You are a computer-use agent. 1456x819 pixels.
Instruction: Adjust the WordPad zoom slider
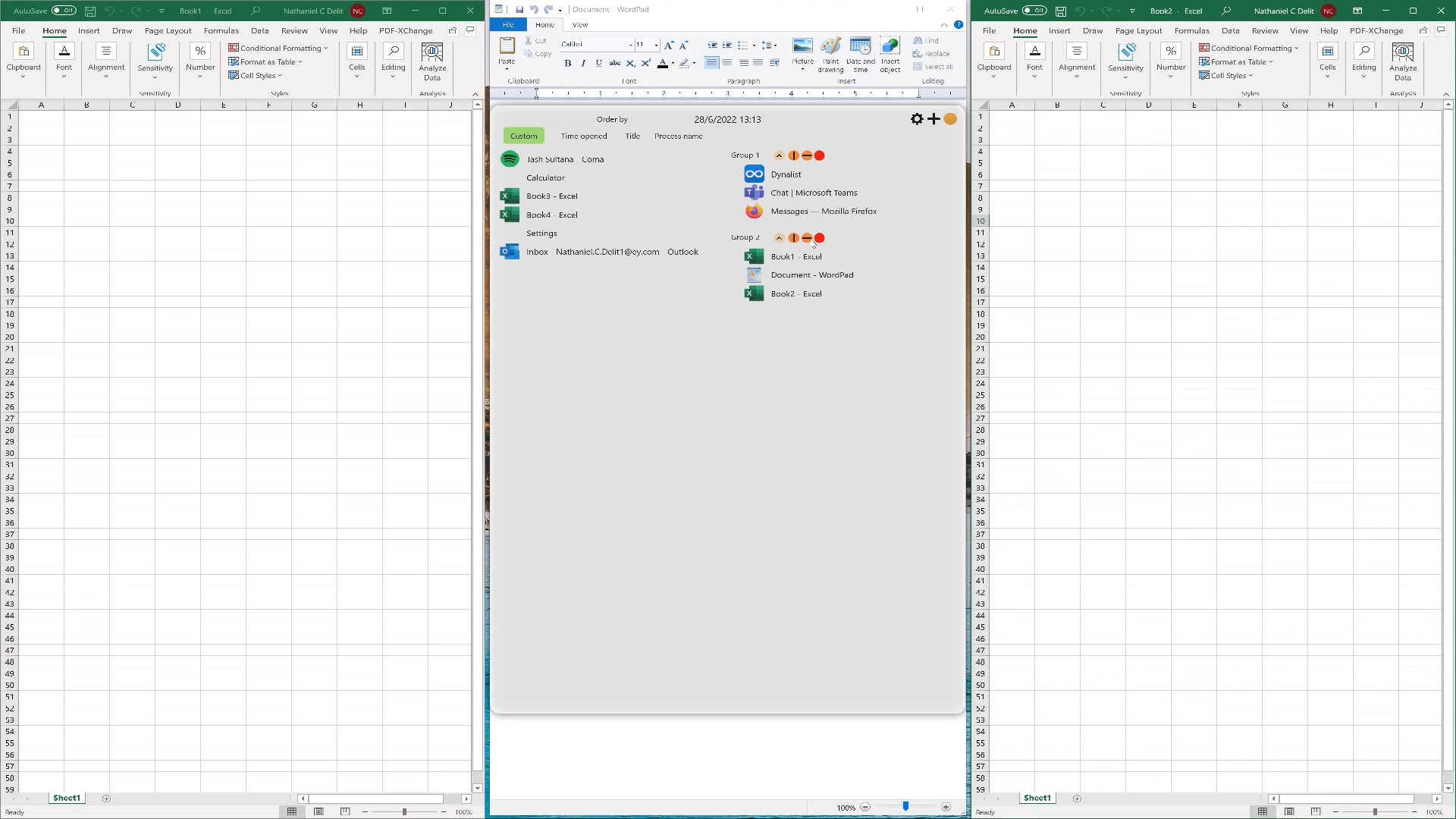click(905, 808)
